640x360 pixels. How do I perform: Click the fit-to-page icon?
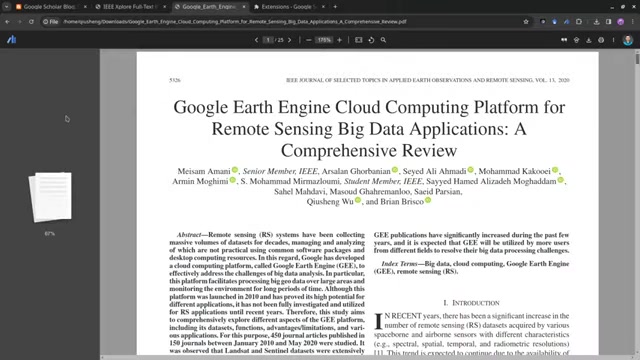(x=358, y=40)
